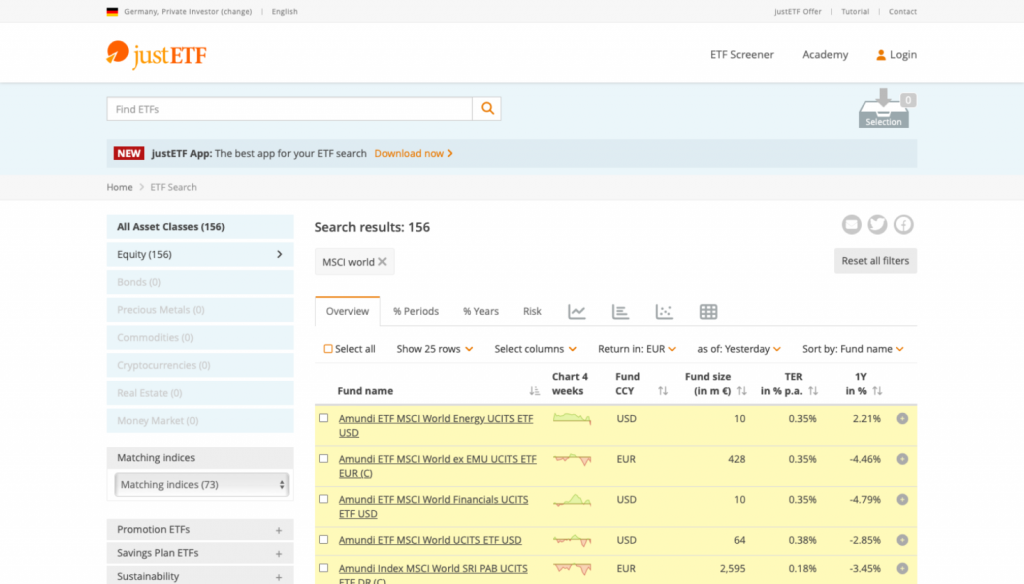Open Amundi ETF MSCI World Energy fund link
Image resolution: width=1024 pixels, height=584 pixels.
[x=436, y=426]
